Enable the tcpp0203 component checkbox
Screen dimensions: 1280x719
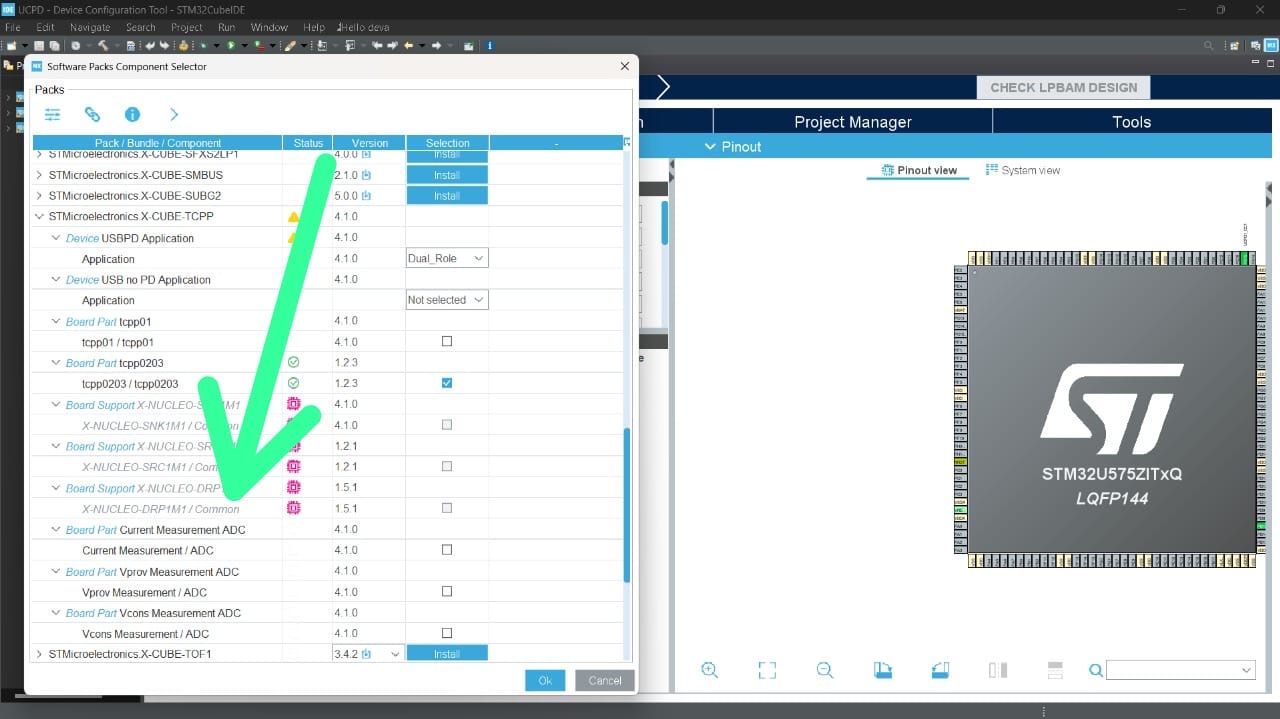coord(447,382)
